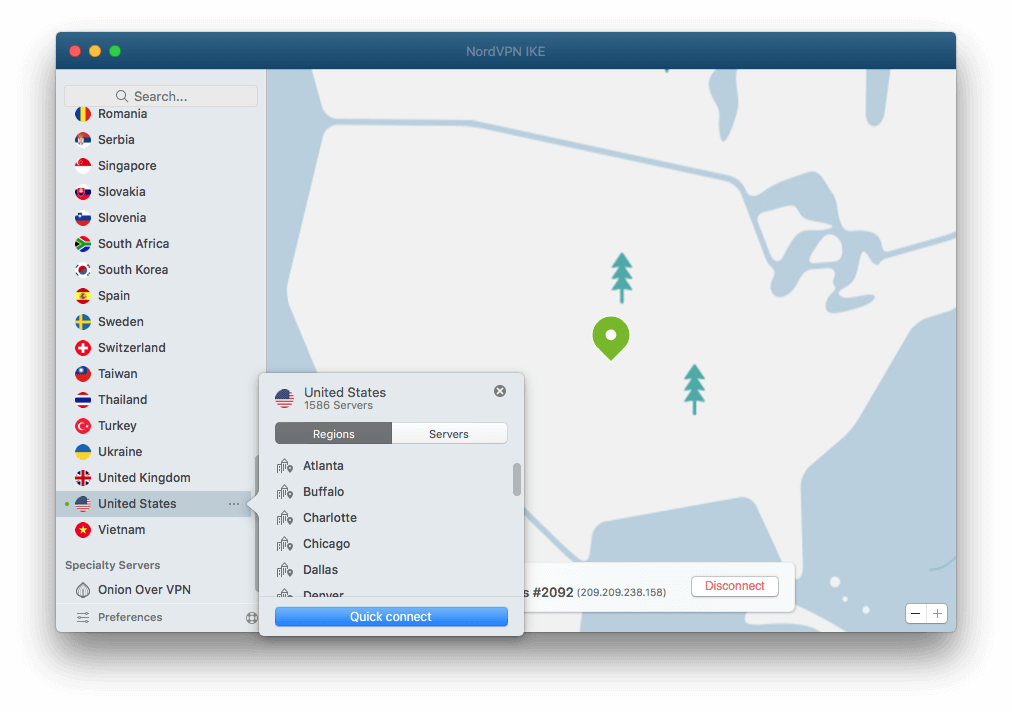Click the United Kingdom flag icon
The width and height of the screenshot is (1012, 712).
tap(83, 478)
